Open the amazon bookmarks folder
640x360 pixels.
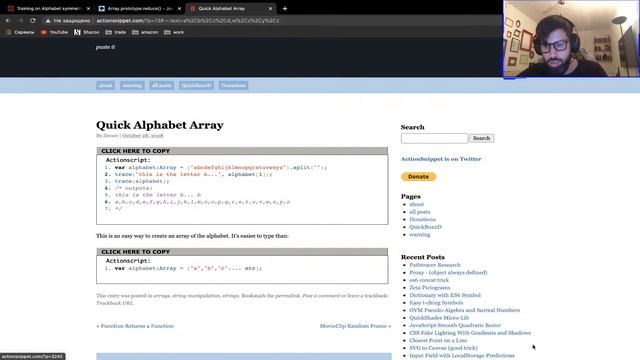(x=145, y=32)
